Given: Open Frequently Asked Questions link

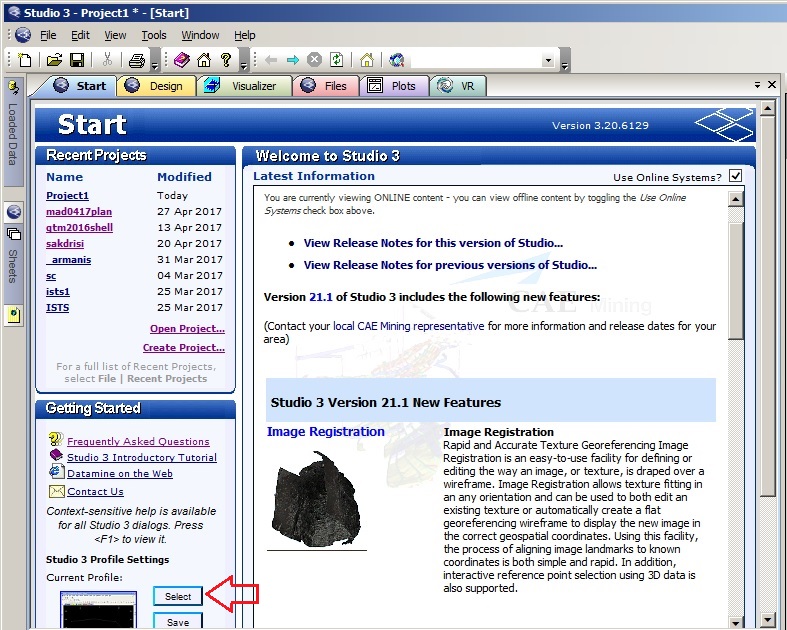Looking at the screenshot, I should click(138, 441).
